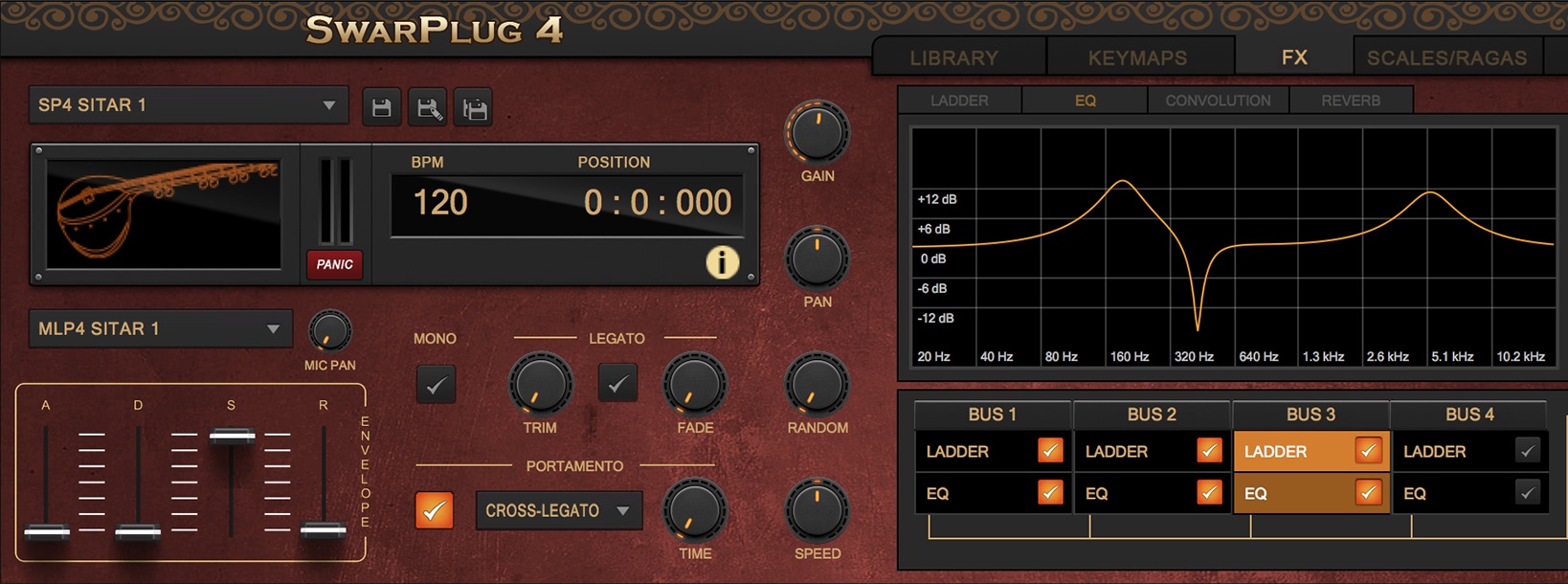Enable LADDER checkbox in BUS 4
The width and height of the screenshot is (1568, 584).
(x=1527, y=451)
